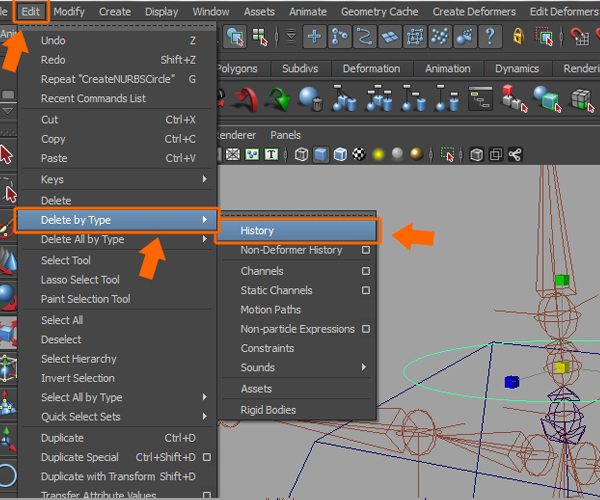Open the Panels menu in viewport
600x500 pixels.
[285, 135]
